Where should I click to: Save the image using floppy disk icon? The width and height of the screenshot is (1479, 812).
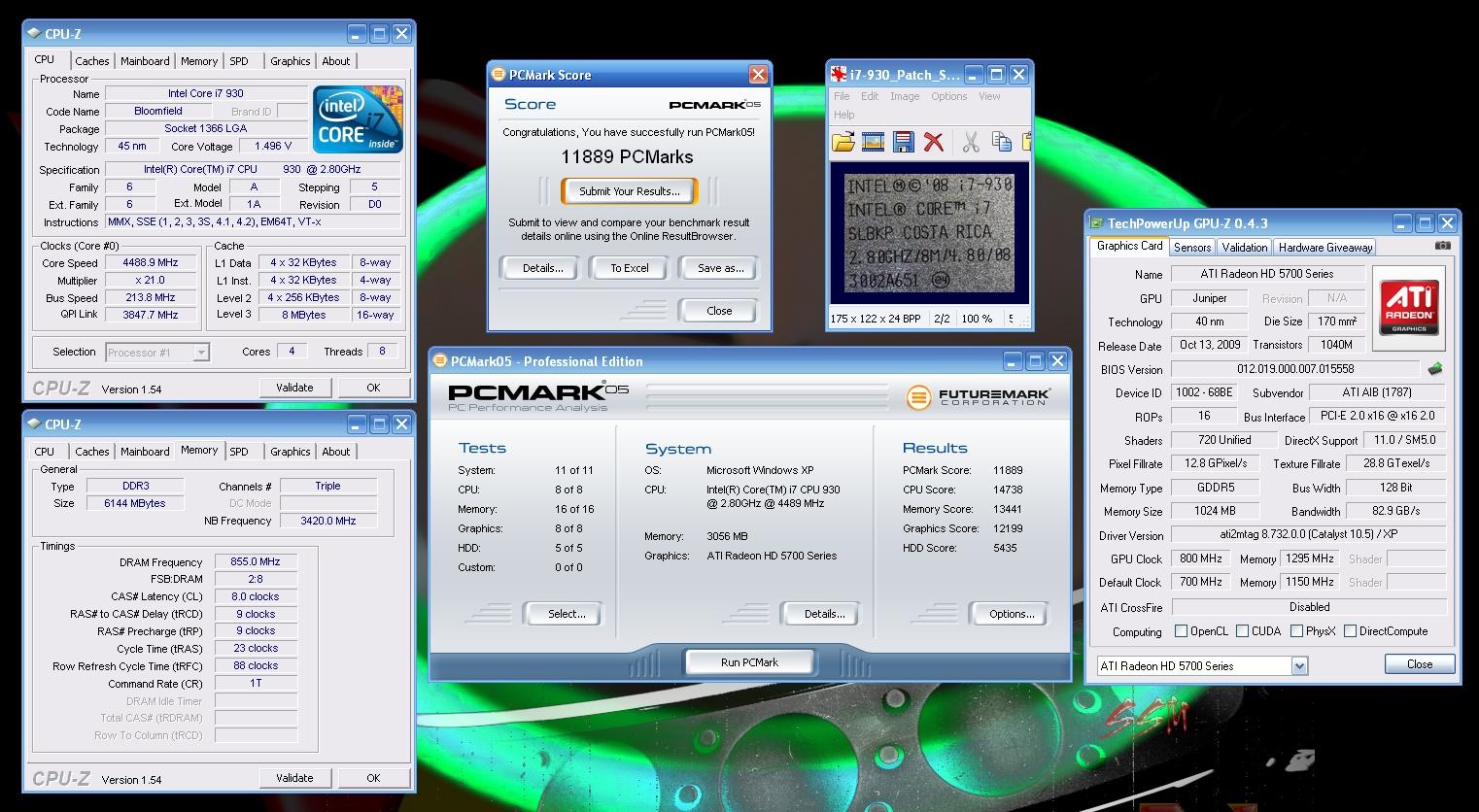[904, 143]
